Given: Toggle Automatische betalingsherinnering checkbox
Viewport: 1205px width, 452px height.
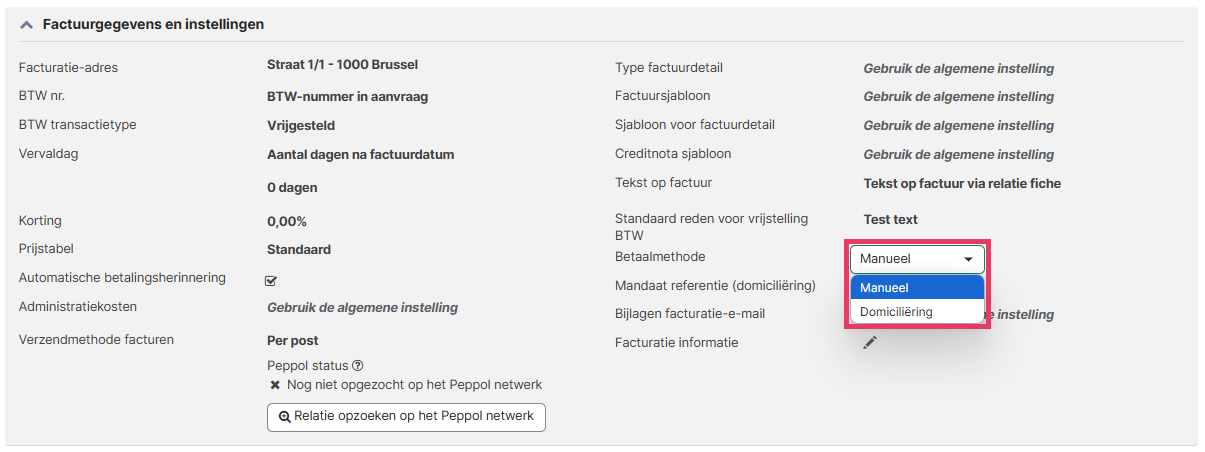Looking at the screenshot, I should (271, 280).
